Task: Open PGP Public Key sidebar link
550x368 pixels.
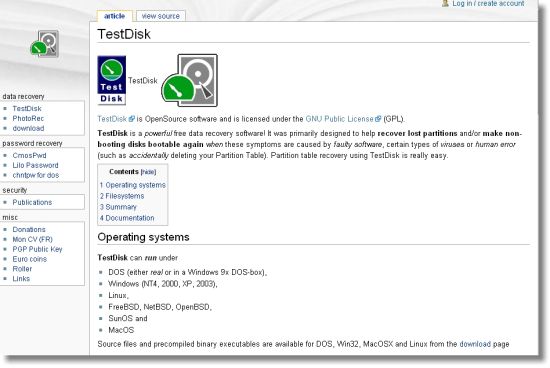Action: pyautogui.click(x=38, y=249)
